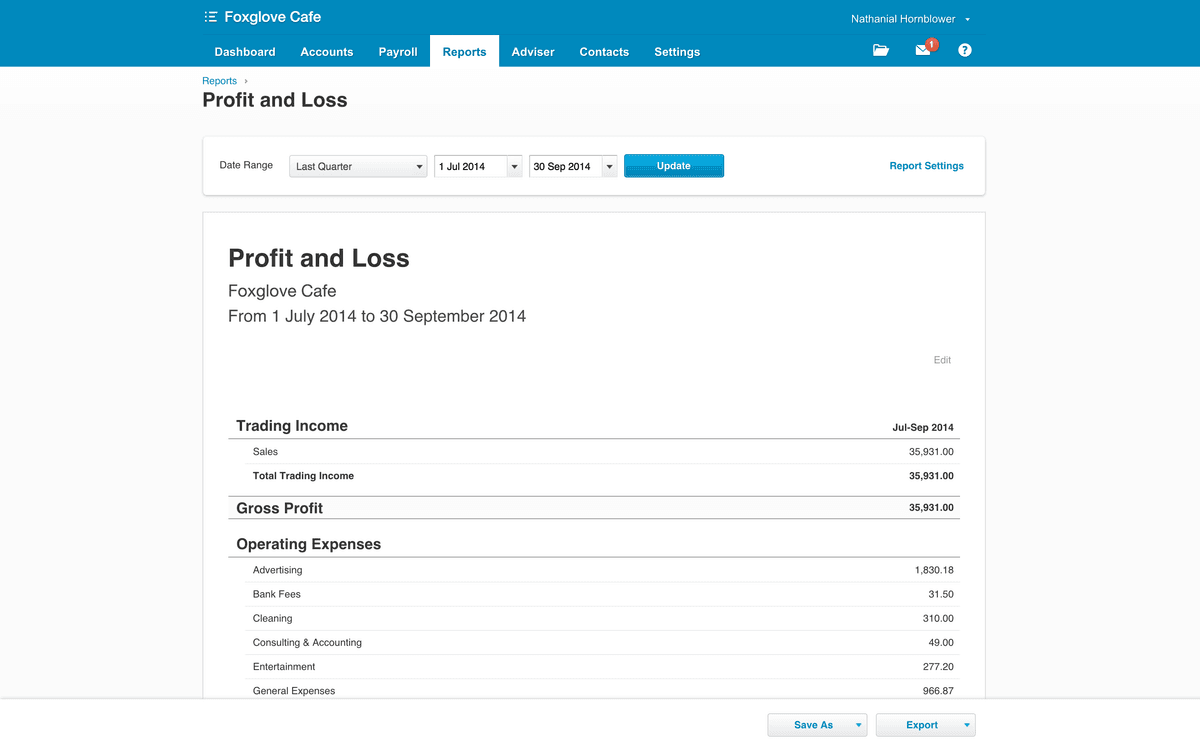Open the Save As dropdown arrow
Screen dimensions: 1200x750
859,725
